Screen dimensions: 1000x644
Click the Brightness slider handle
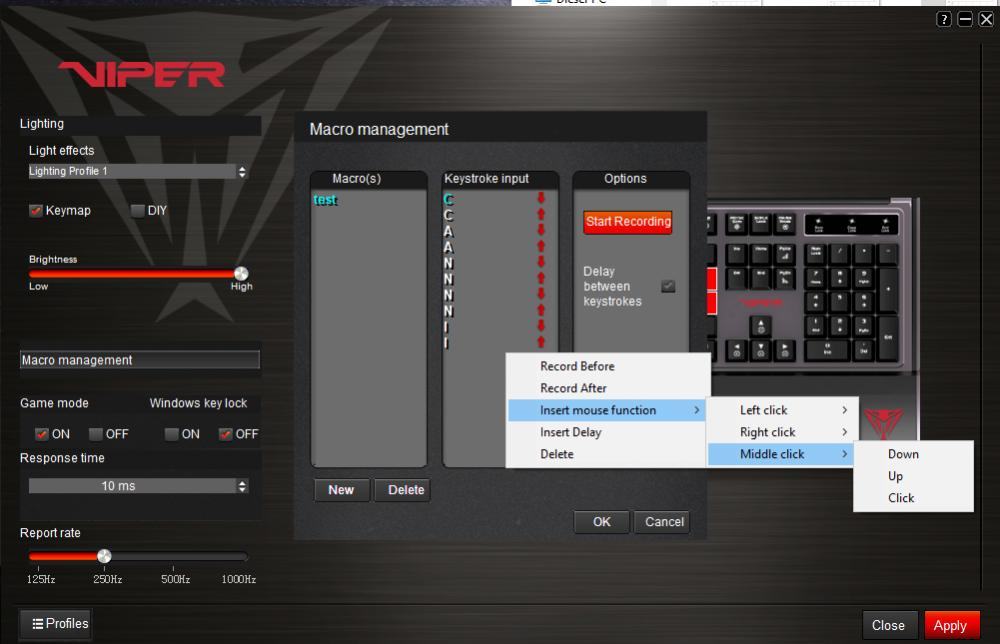point(240,274)
